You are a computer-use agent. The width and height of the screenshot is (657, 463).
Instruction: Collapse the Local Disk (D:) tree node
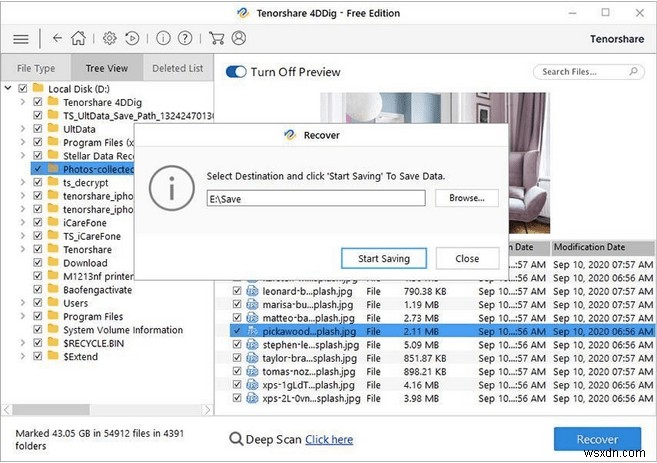click(x=8, y=88)
